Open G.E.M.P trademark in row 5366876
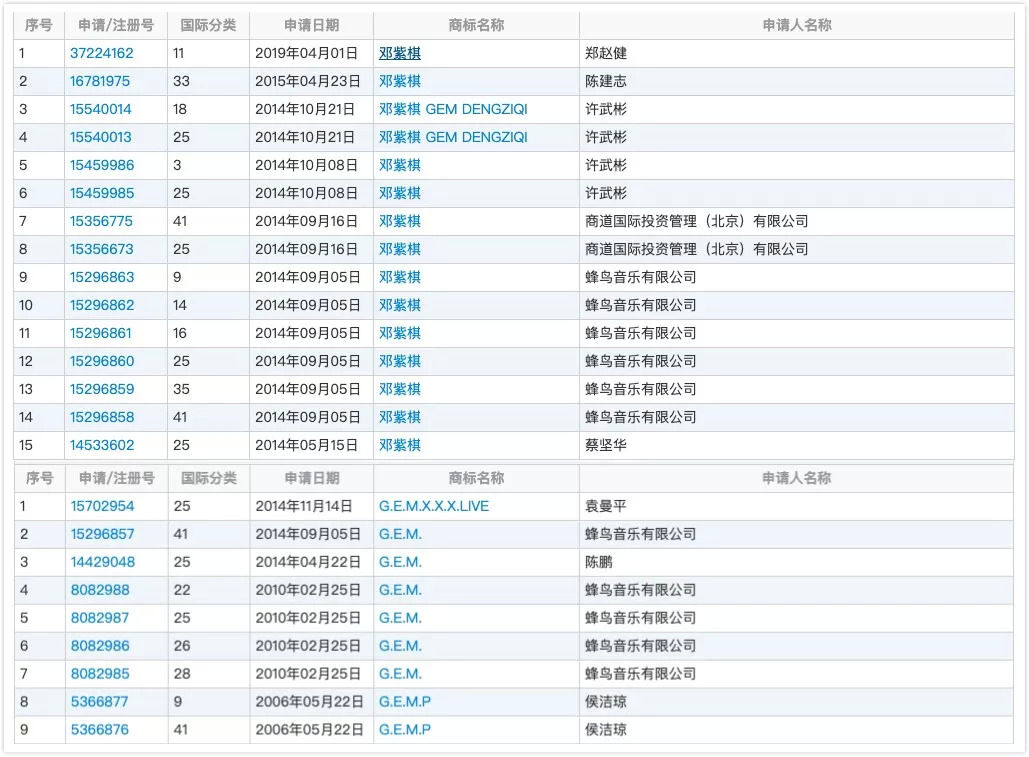The image size is (1029, 757). point(405,730)
